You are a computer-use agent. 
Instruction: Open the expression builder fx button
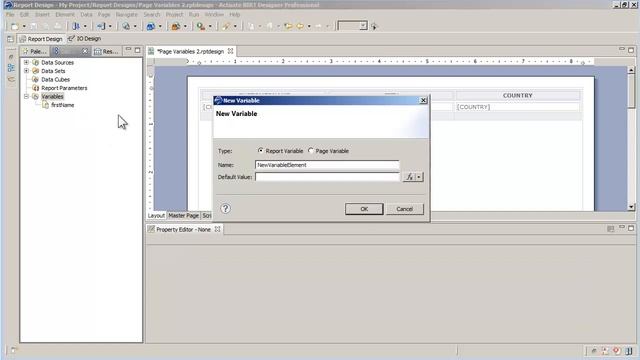click(409, 177)
